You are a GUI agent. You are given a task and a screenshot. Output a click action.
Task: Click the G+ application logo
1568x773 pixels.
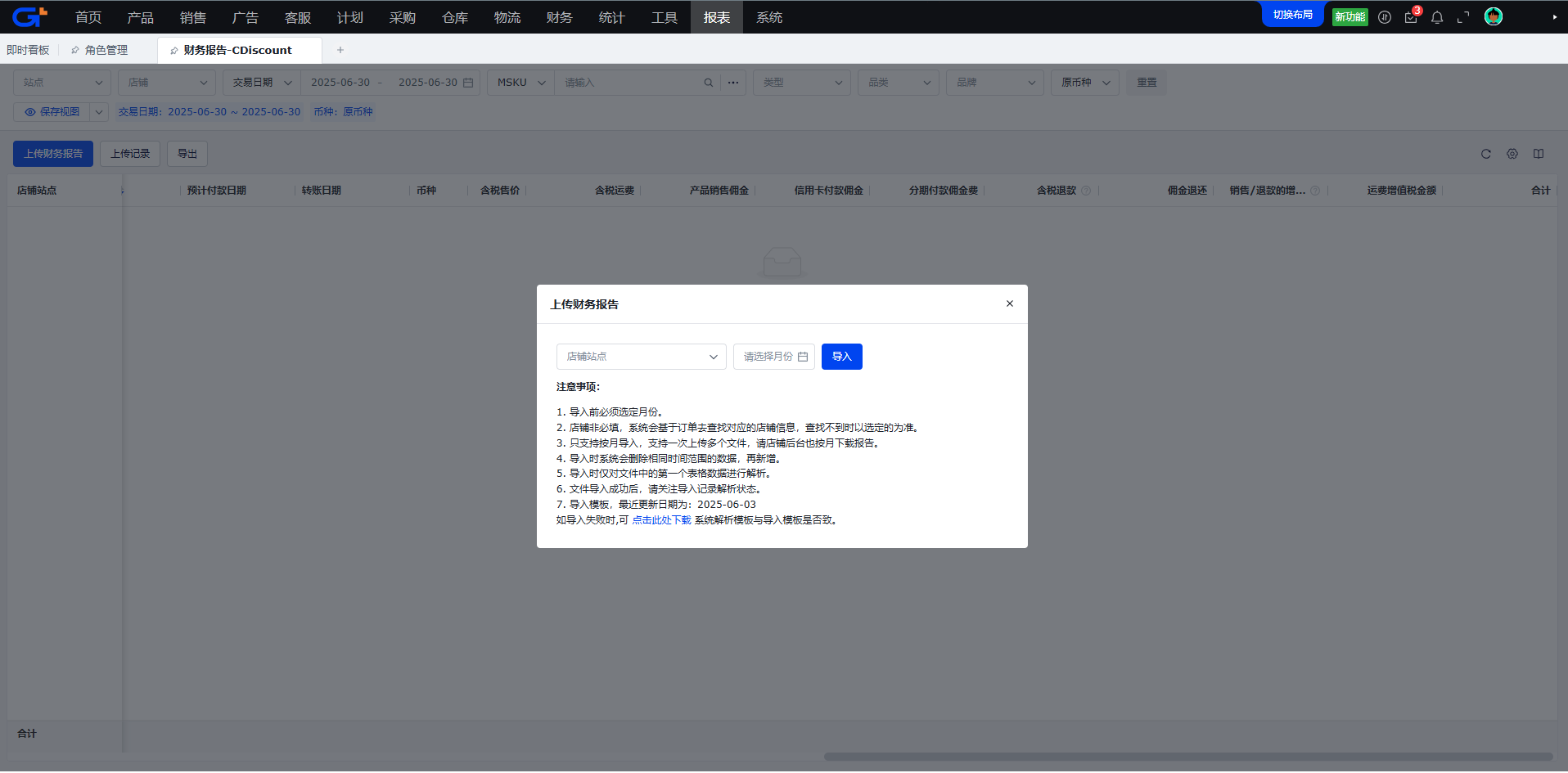click(x=29, y=16)
